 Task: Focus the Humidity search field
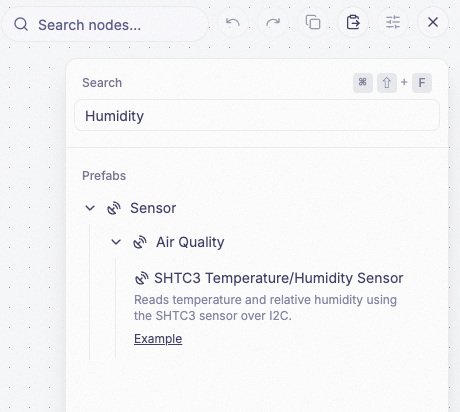tap(257, 116)
